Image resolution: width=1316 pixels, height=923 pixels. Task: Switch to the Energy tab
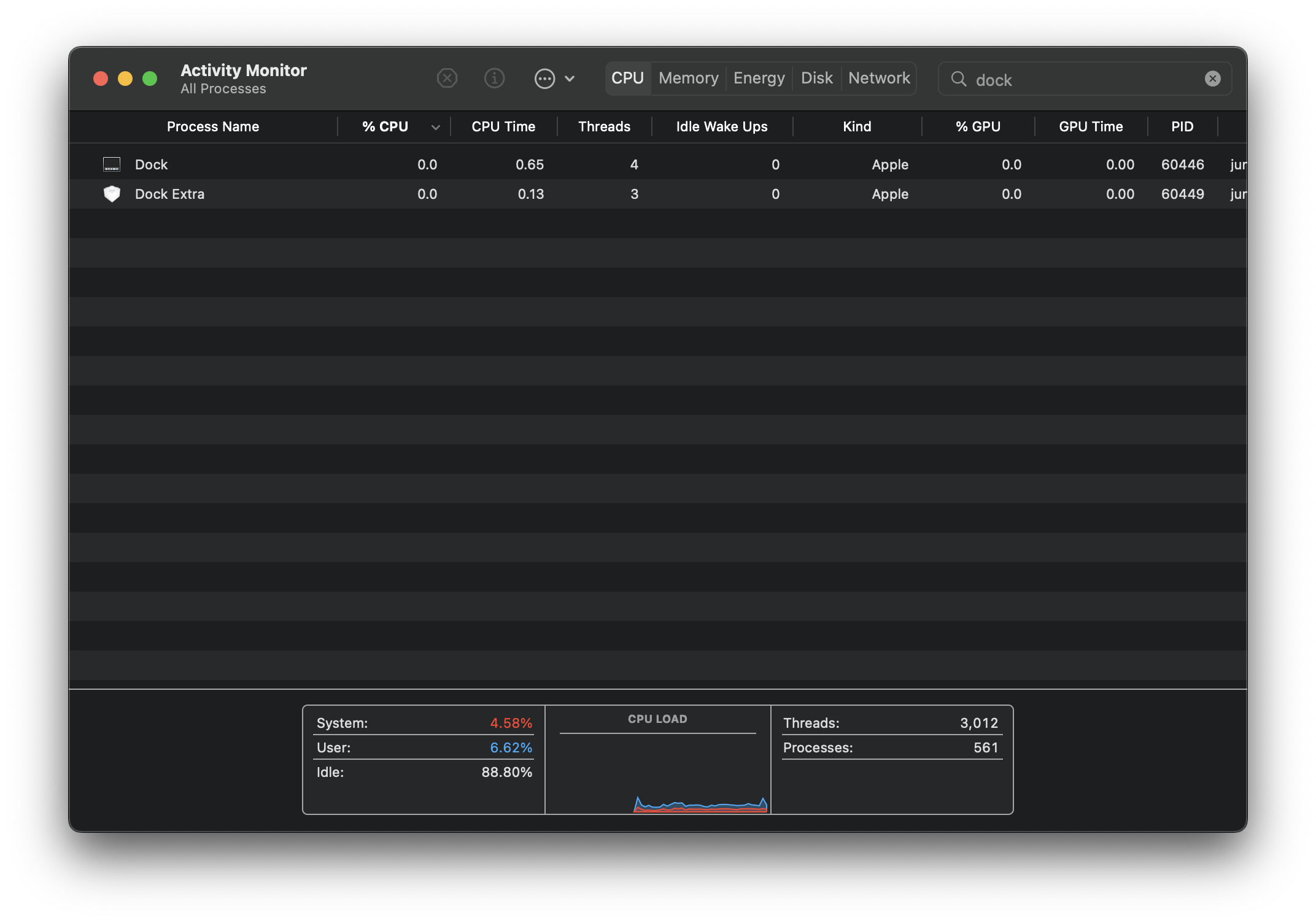(x=759, y=79)
